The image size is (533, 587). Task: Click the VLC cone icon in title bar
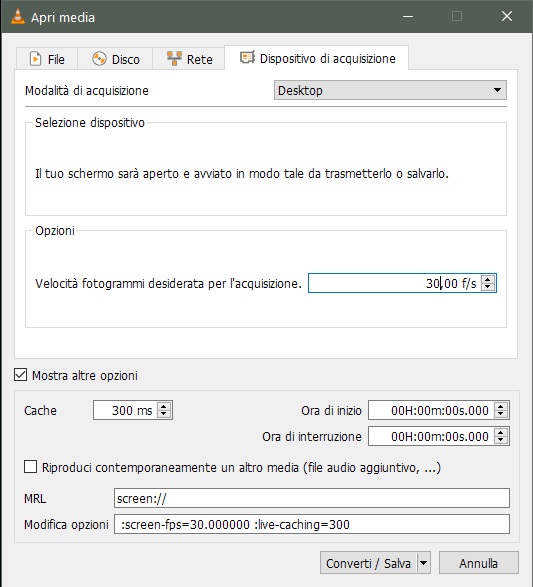pos(17,16)
